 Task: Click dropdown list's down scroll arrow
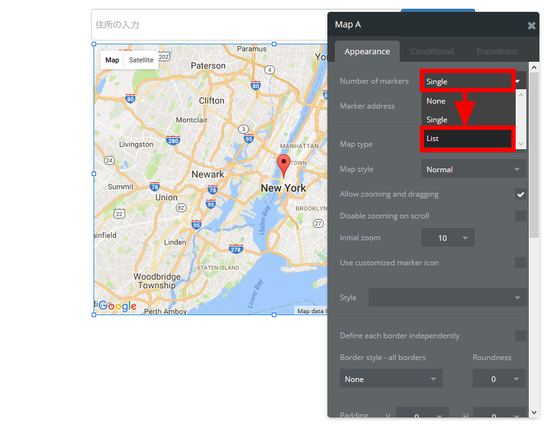pyautogui.click(x=521, y=144)
